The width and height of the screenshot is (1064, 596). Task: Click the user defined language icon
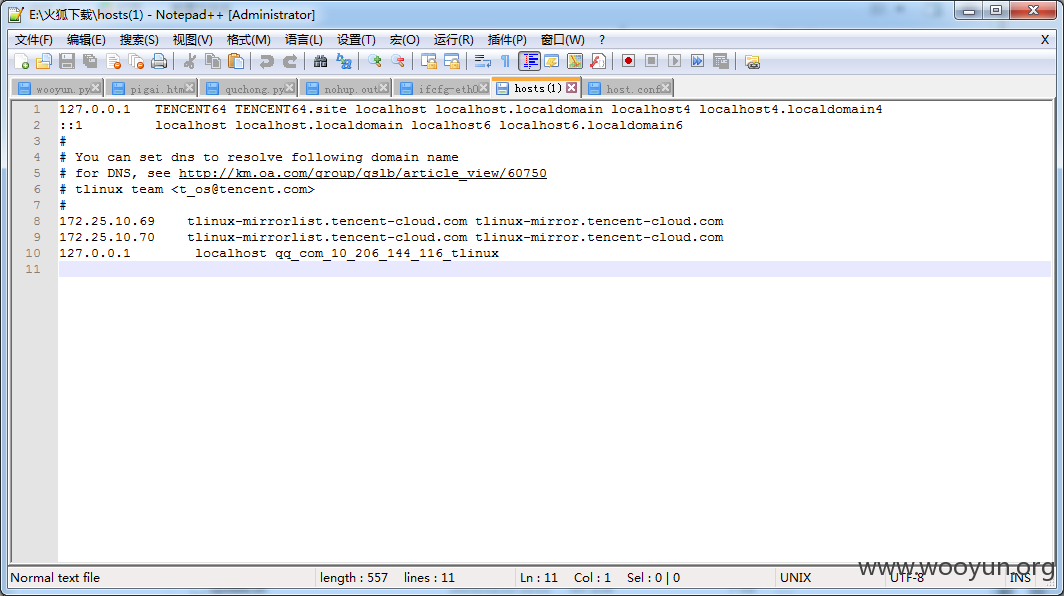[x=552, y=62]
